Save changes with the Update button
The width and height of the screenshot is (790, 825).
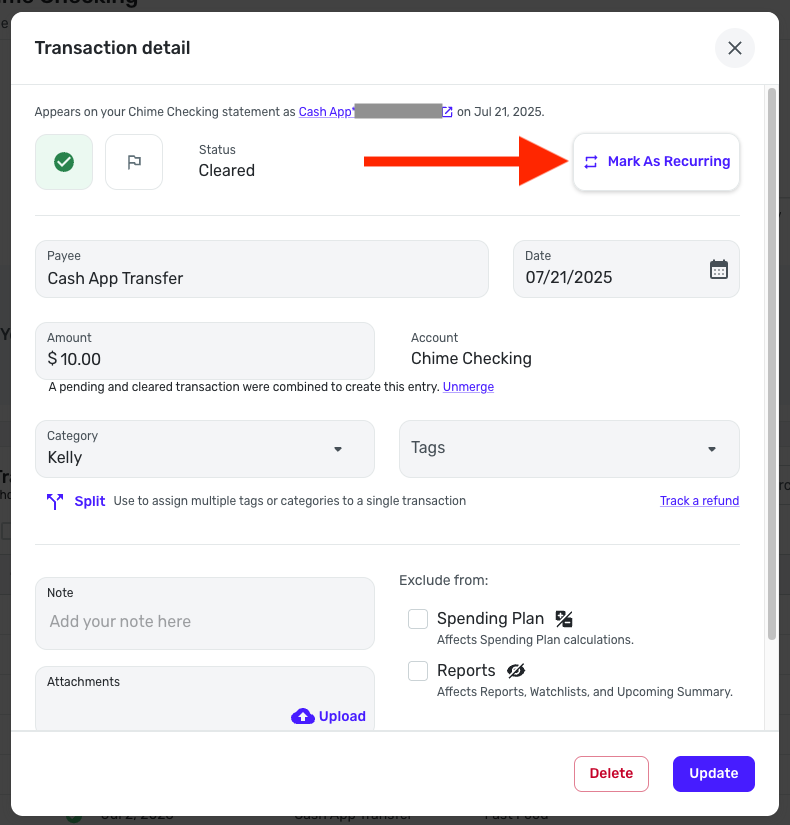(x=714, y=773)
